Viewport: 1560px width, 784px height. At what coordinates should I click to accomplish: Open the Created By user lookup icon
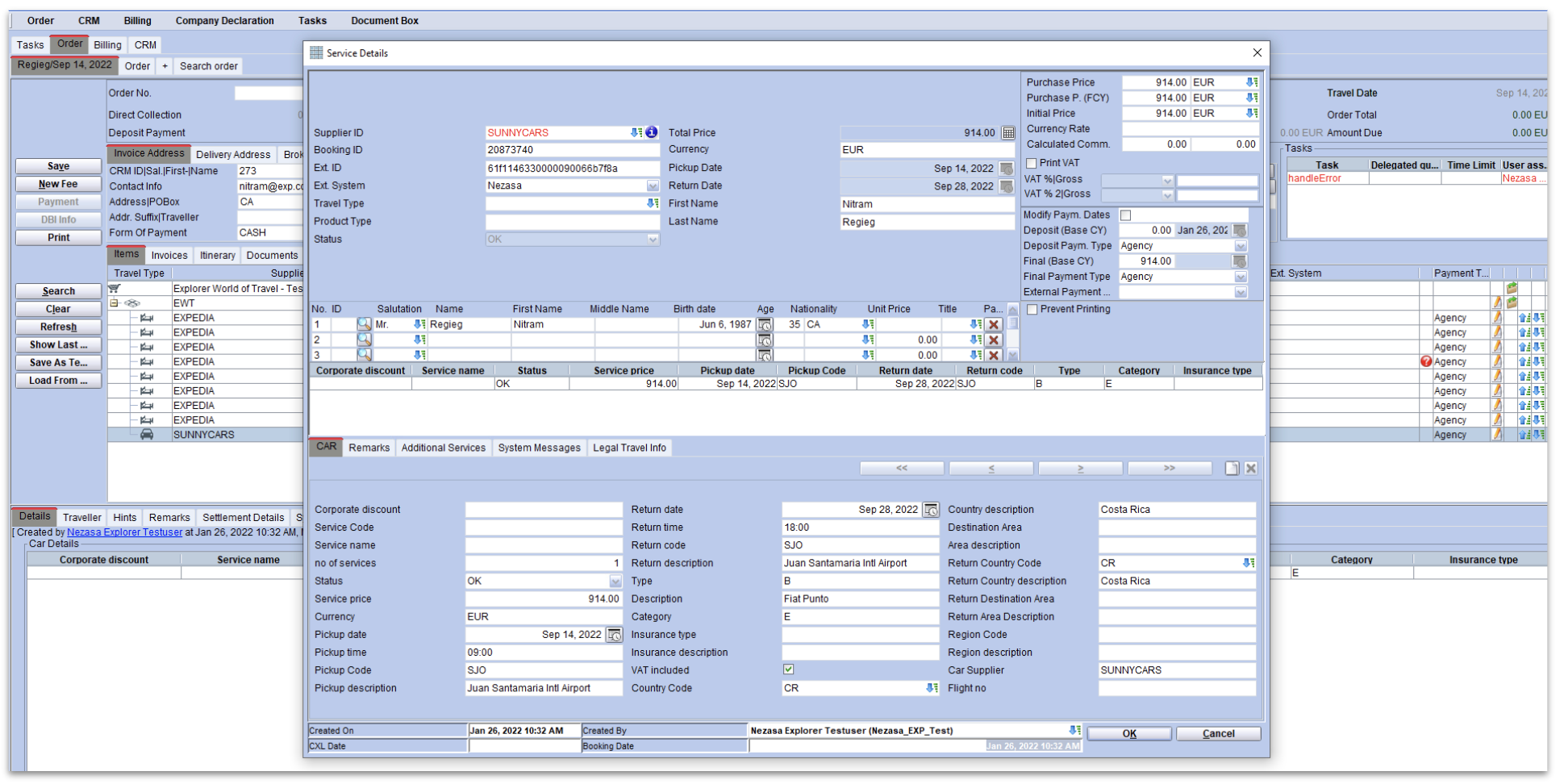coord(1074,730)
